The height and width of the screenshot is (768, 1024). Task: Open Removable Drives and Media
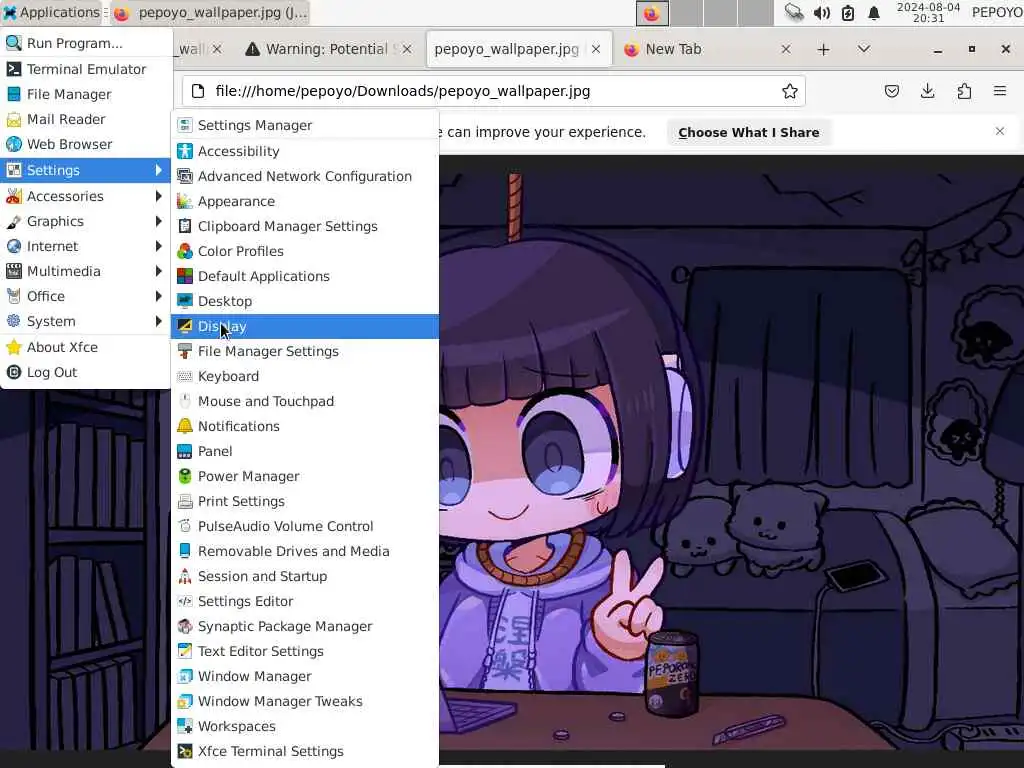click(x=304, y=551)
